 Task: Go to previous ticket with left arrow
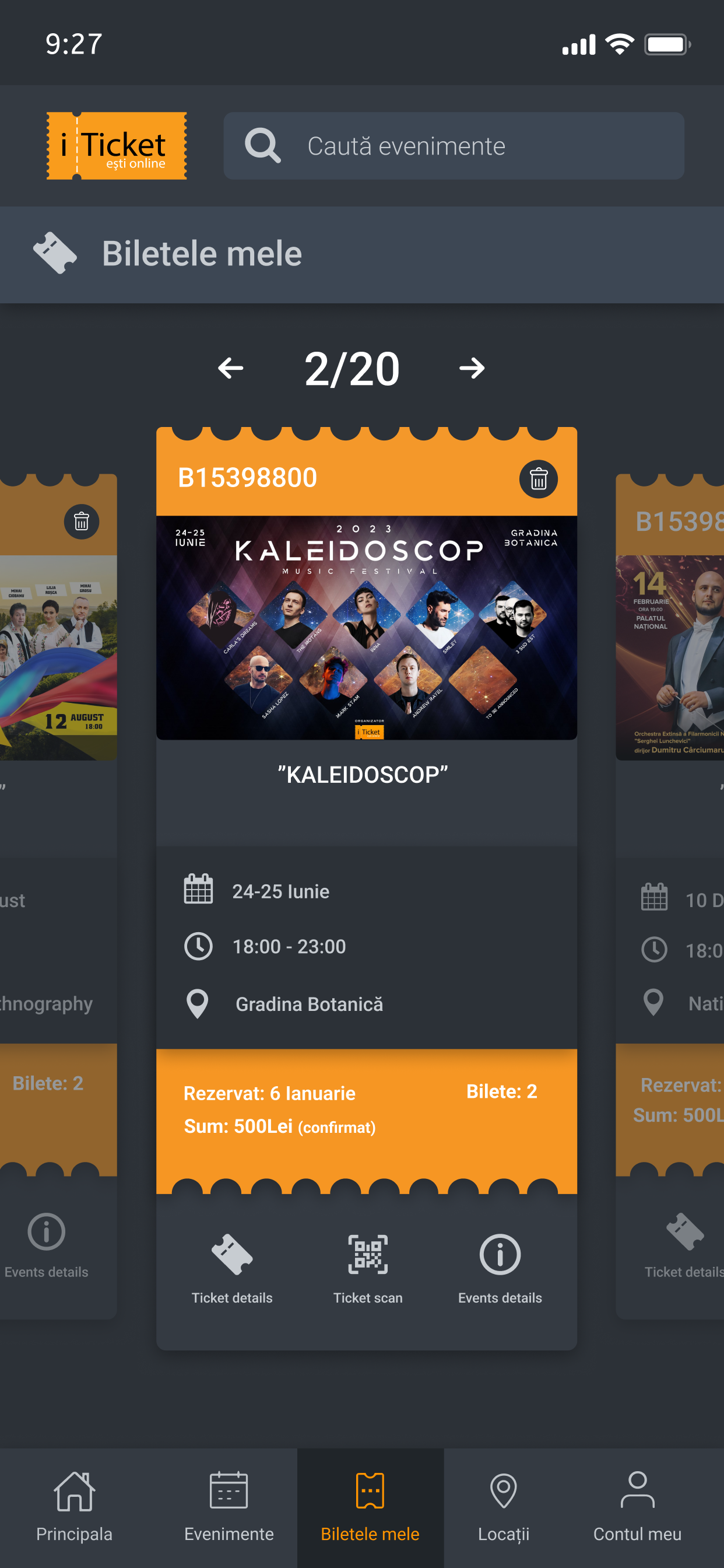pos(231,368)
